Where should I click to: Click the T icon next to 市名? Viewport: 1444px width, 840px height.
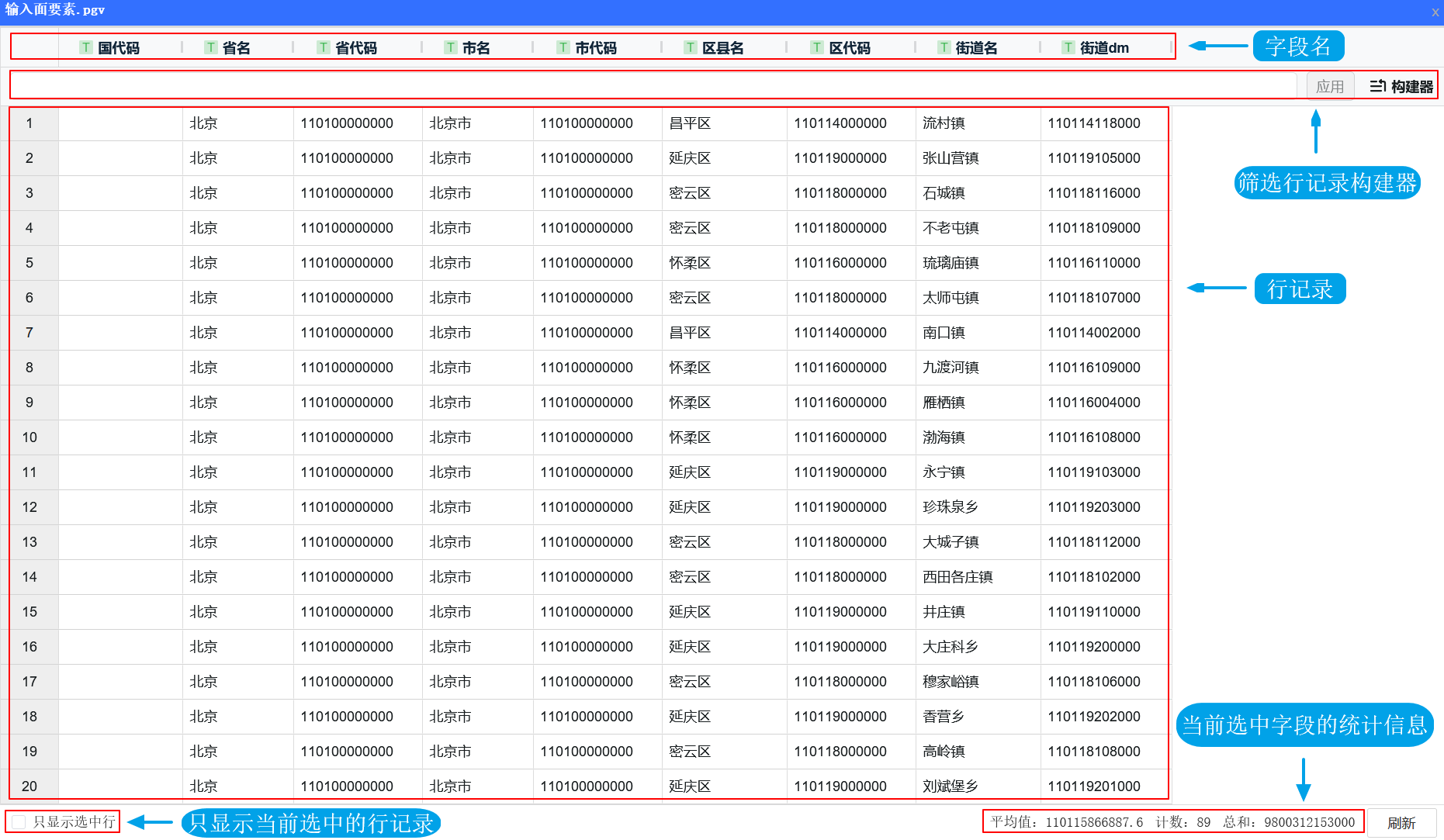(x=450, y=47)
